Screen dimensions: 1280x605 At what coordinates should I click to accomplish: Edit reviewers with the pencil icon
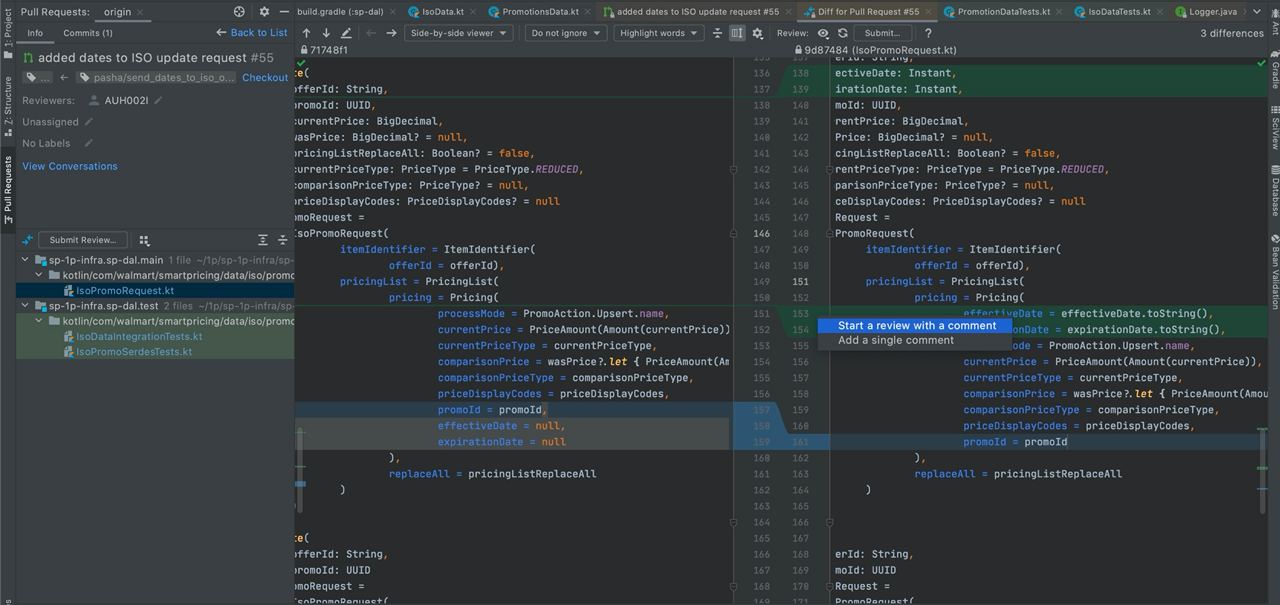(158, 100)
